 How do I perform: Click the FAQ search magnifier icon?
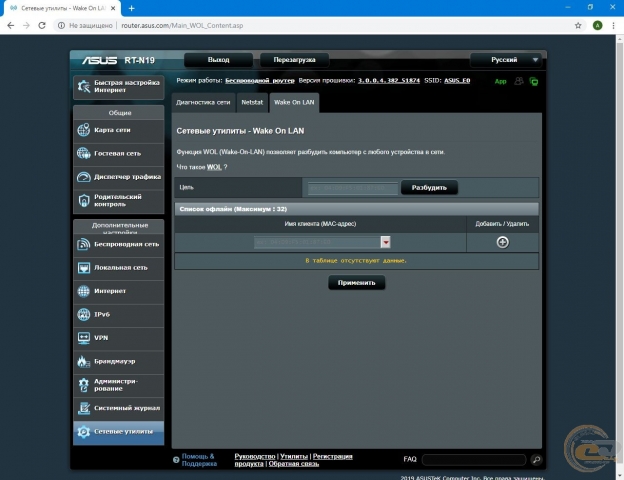tap(536, 460)
